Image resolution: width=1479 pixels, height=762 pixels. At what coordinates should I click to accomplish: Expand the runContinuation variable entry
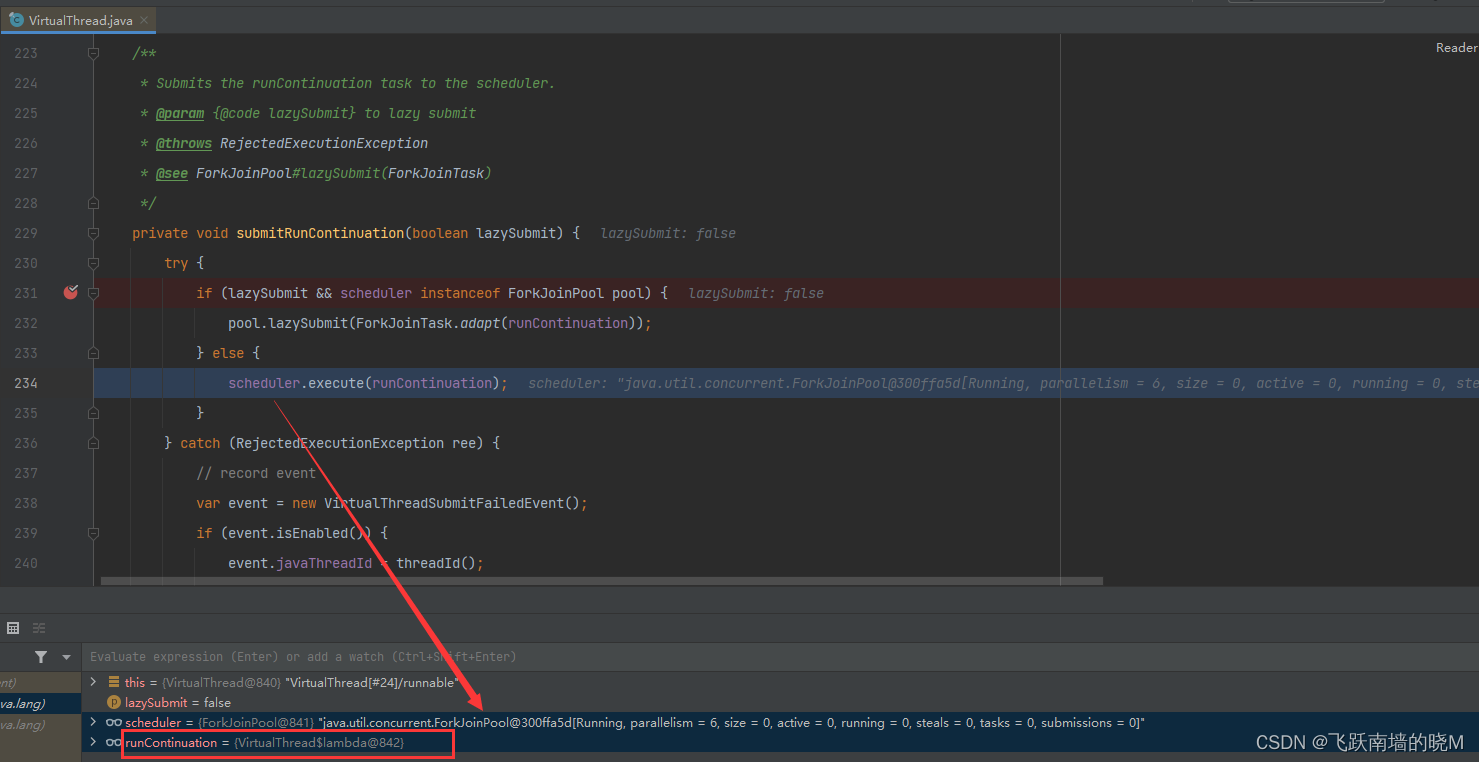pos(92,742)
